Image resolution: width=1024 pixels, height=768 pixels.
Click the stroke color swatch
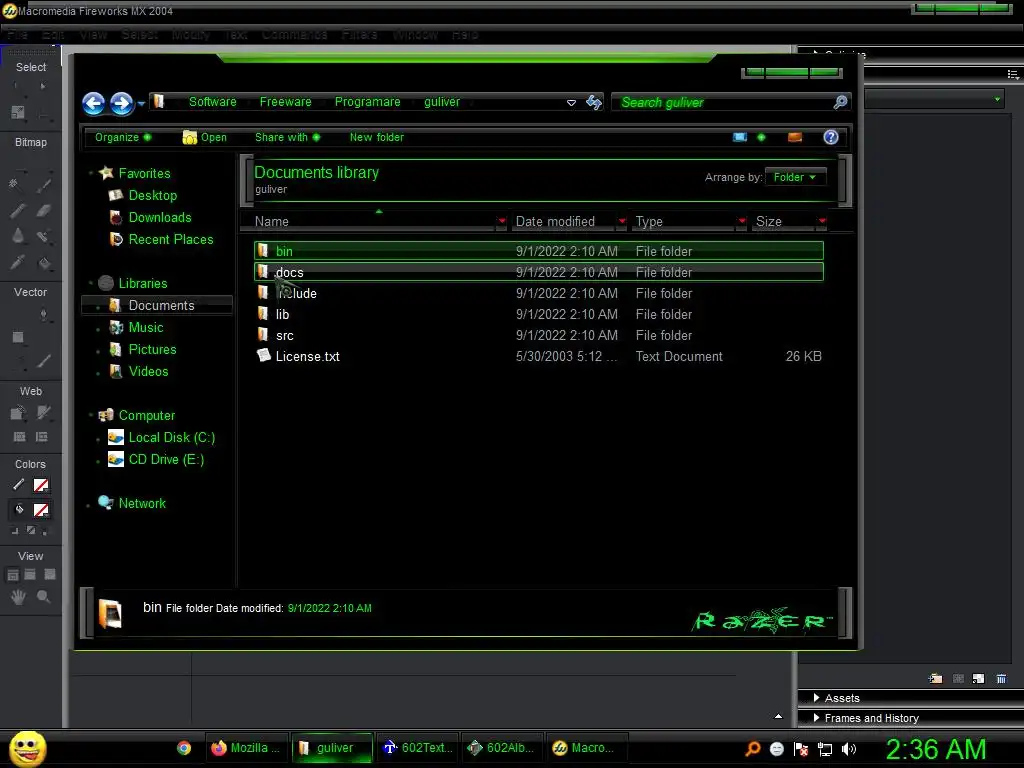40,485
